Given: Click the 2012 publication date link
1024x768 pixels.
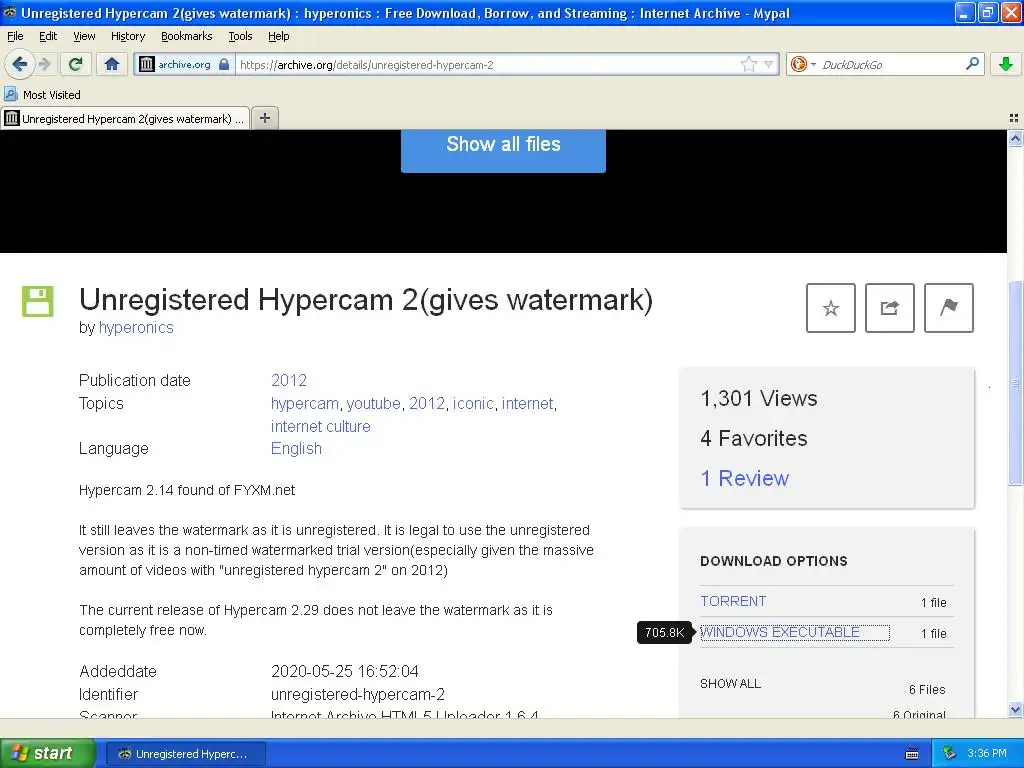Looking at the screenshot, I should coord(289,380).
